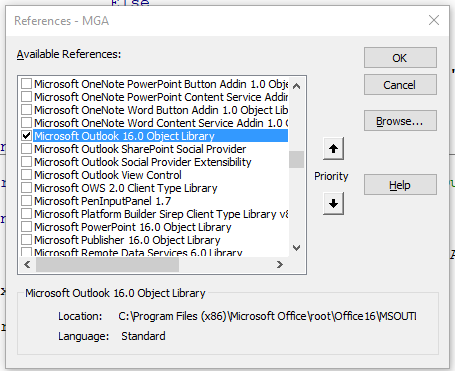Open Browse to find a reference file
Viewport: 455px width, 371px height.
coord(400,121)
